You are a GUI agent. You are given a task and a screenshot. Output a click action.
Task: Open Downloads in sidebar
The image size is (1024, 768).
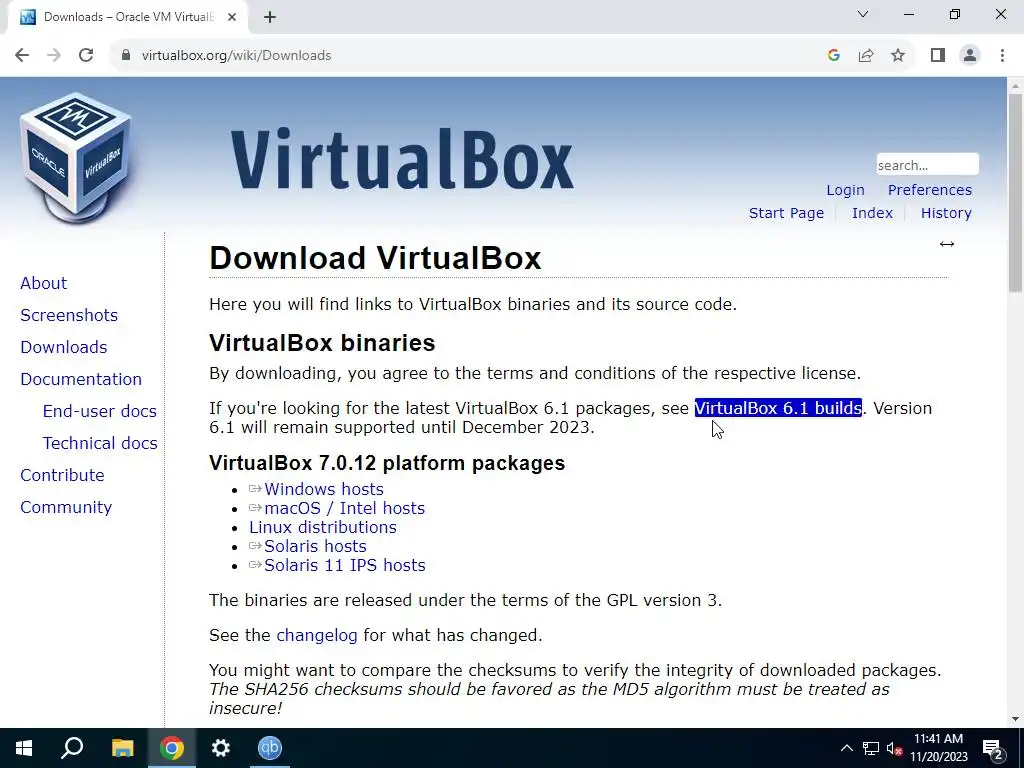click(x=63, y=347)
